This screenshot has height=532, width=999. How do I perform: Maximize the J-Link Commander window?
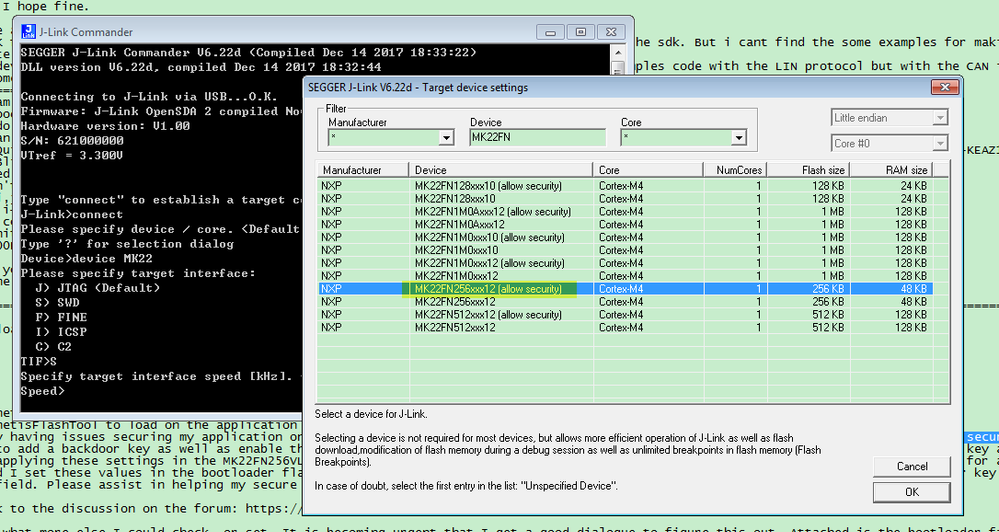580,32
